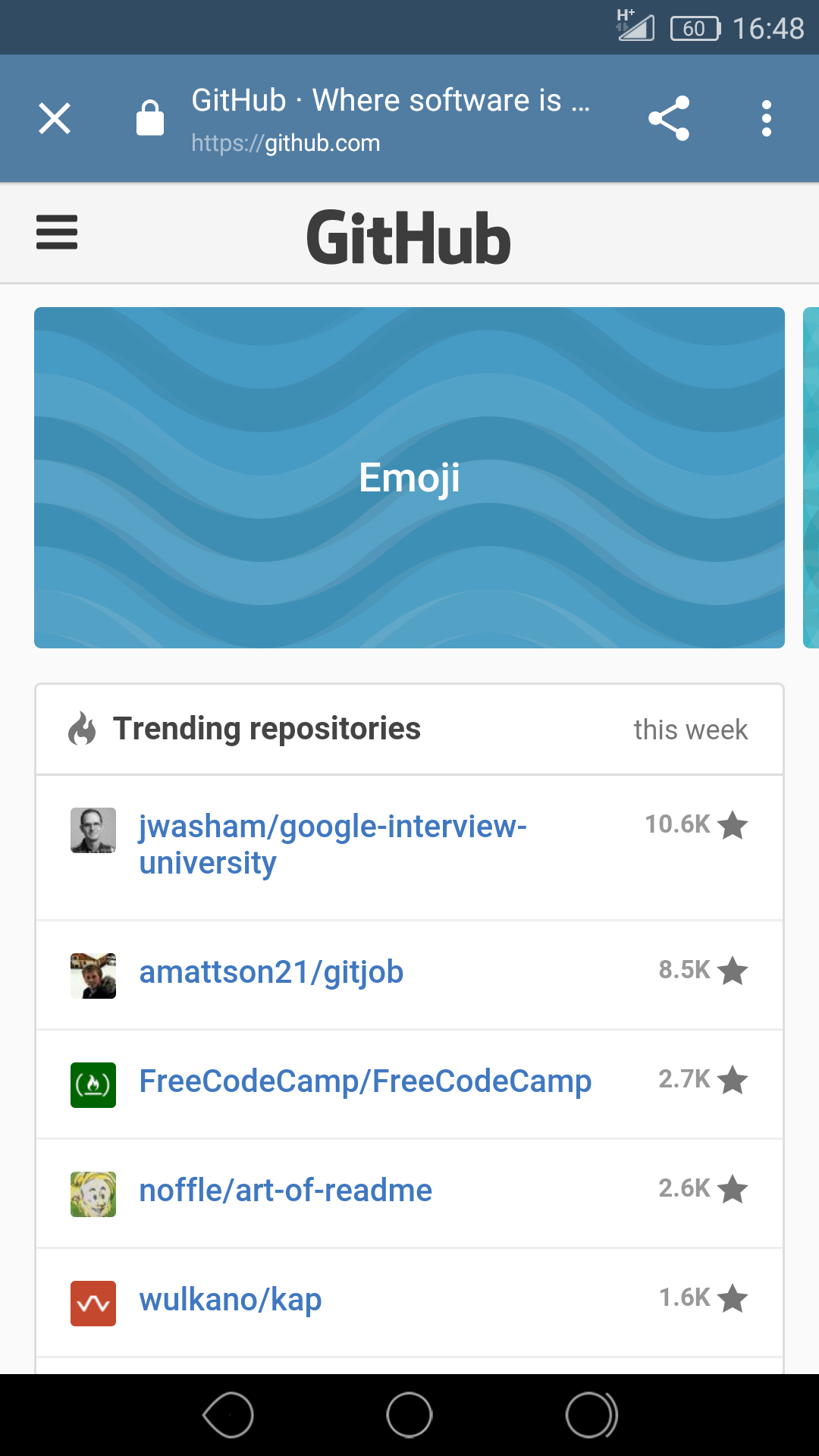Tap the jwasham profile avatar

(x=93, y=830)
